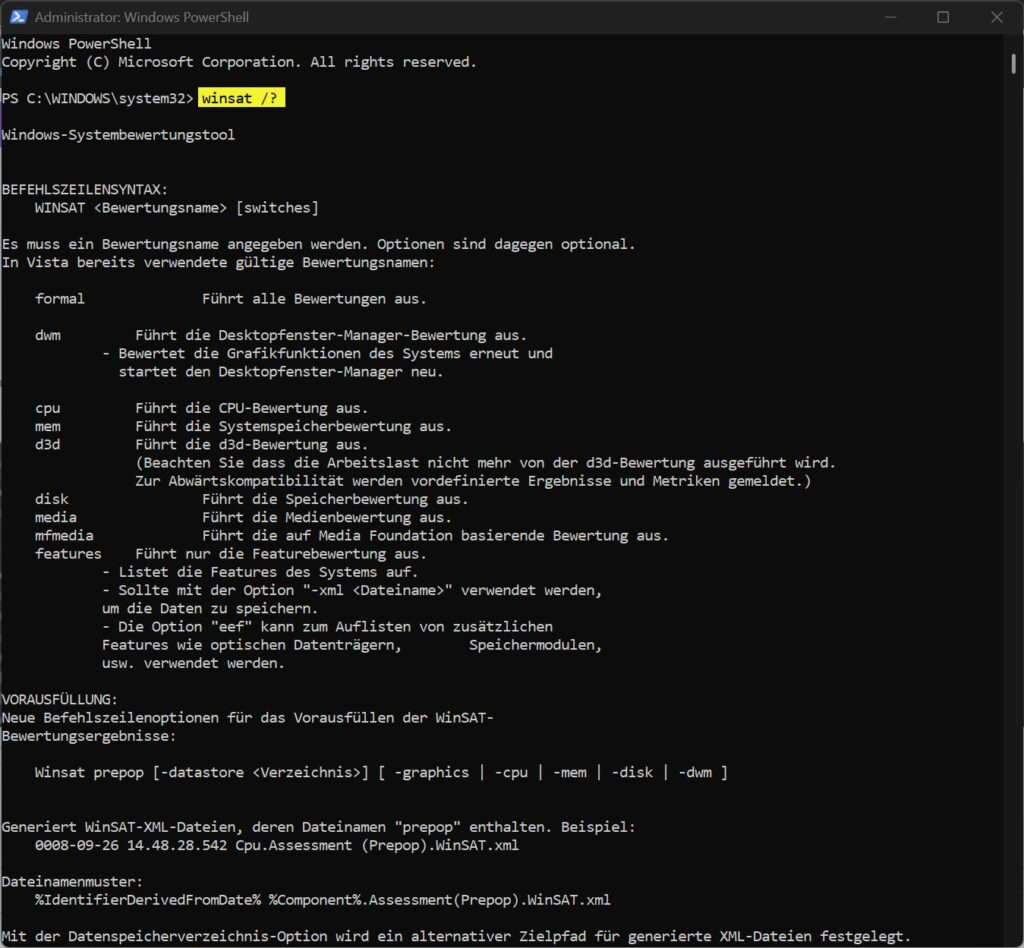Click '%IdentifierDerivedFromDate%' pattern text
Image resolution: width=1024 pixels, height=948 pixels.
[x=148, y=900]
